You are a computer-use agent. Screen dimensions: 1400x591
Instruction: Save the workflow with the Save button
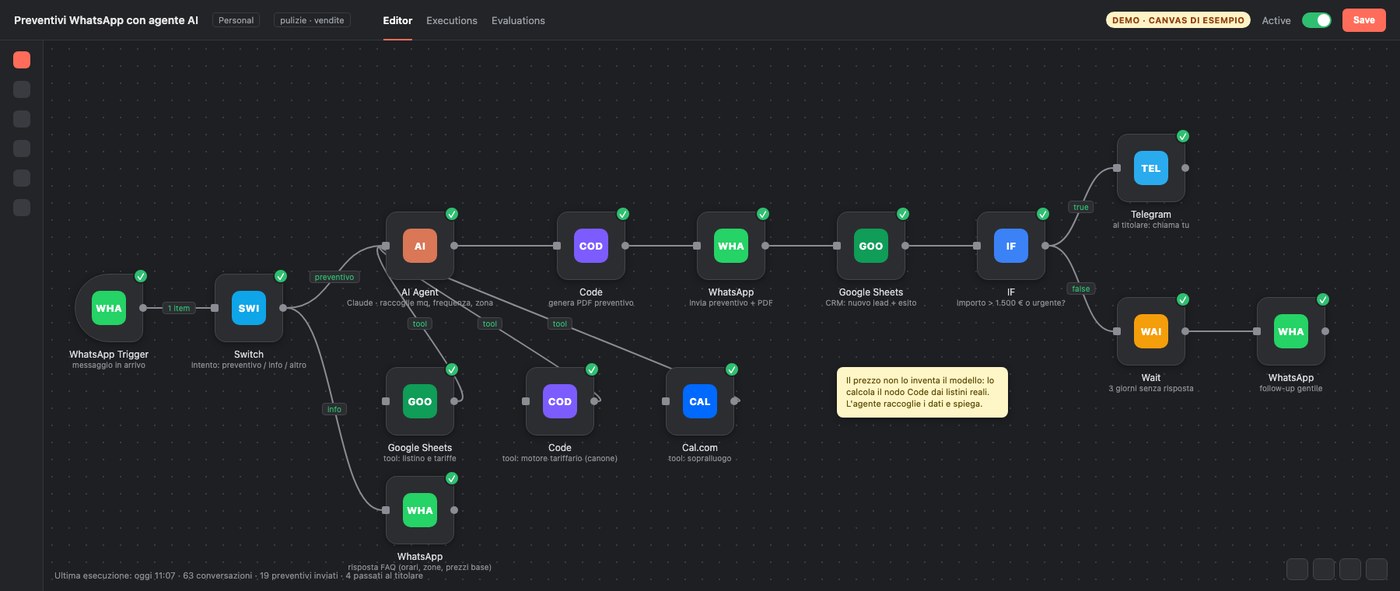point(1364,20)
